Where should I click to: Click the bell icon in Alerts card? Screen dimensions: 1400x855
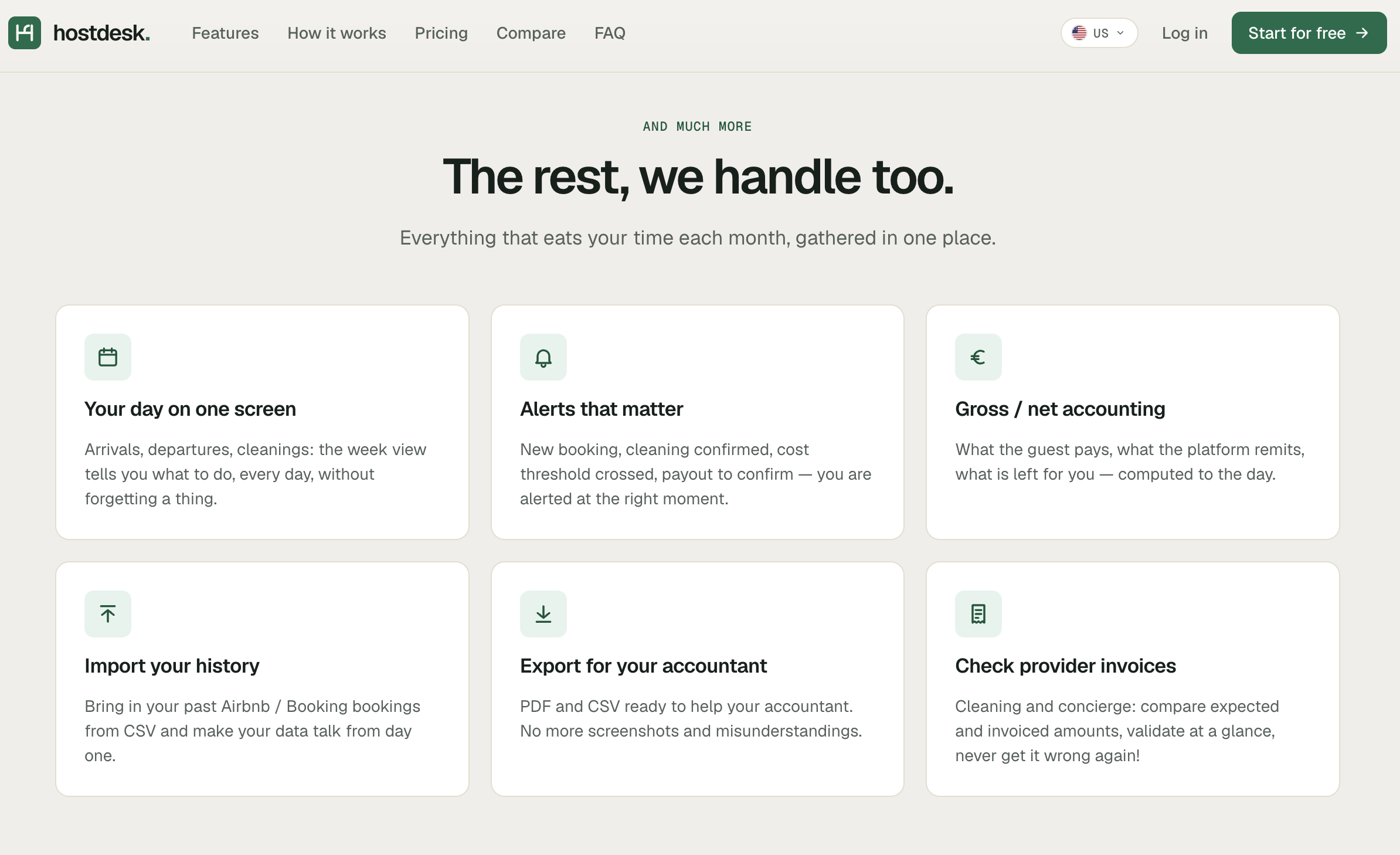click(543, 357)
